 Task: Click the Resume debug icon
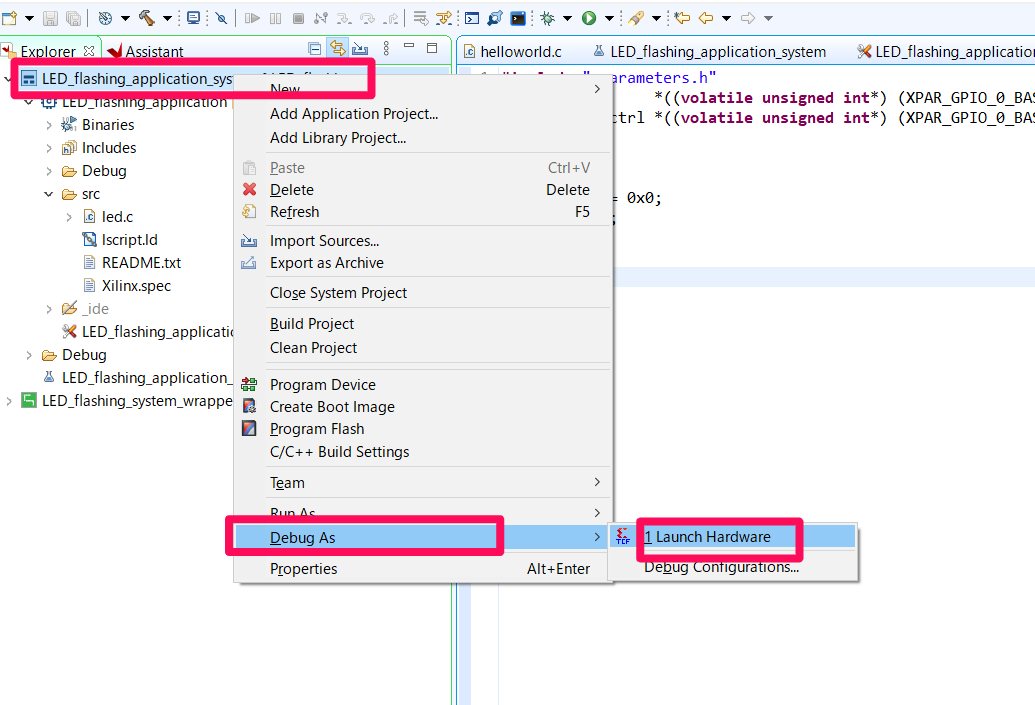coord(252,18)
